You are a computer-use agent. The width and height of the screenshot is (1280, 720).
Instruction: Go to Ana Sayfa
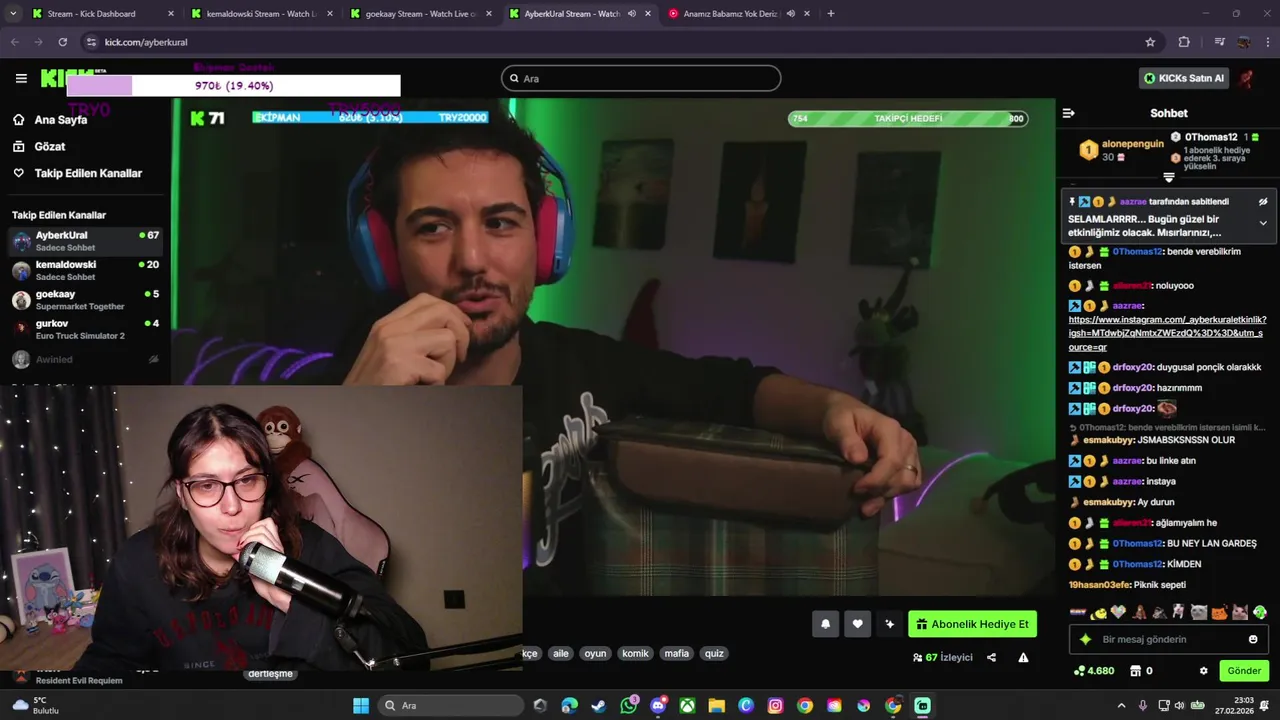(61, 119)
